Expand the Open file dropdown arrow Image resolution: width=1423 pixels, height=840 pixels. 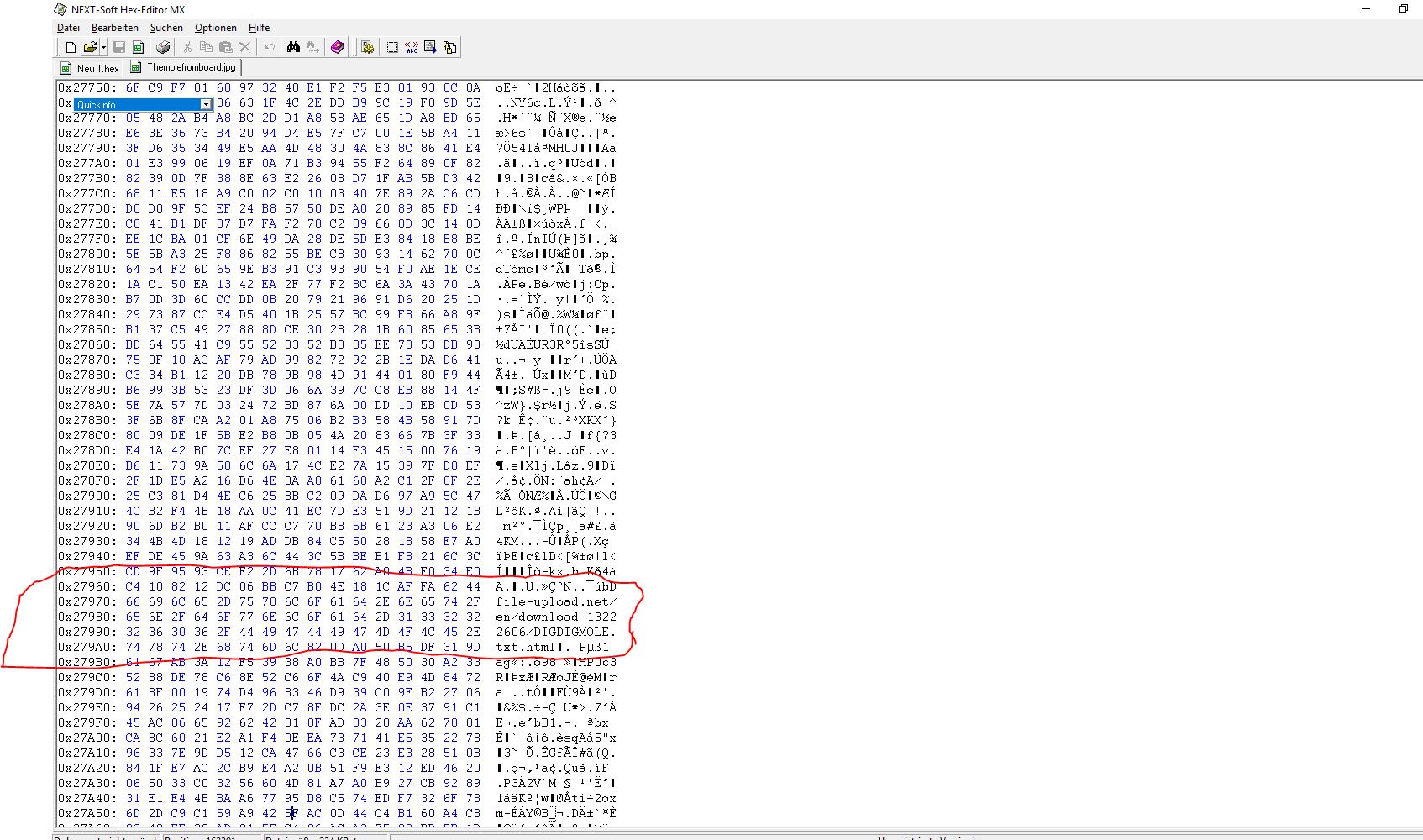pyautogui.click(x=103, y=48)
